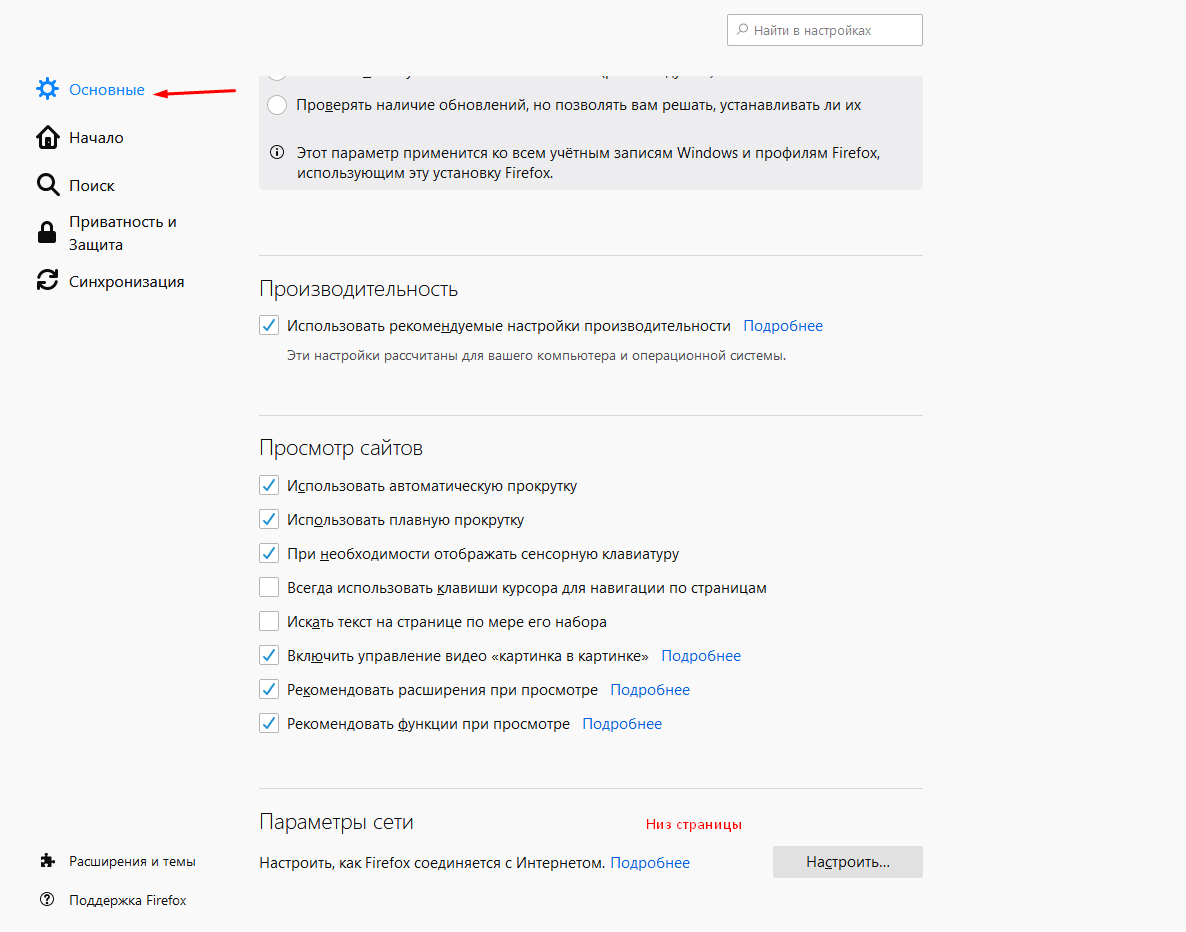Viewport: 1186px width, 932px height.
Task: Click the info icon beside the Windows accounts note
Action: point(277,153)
